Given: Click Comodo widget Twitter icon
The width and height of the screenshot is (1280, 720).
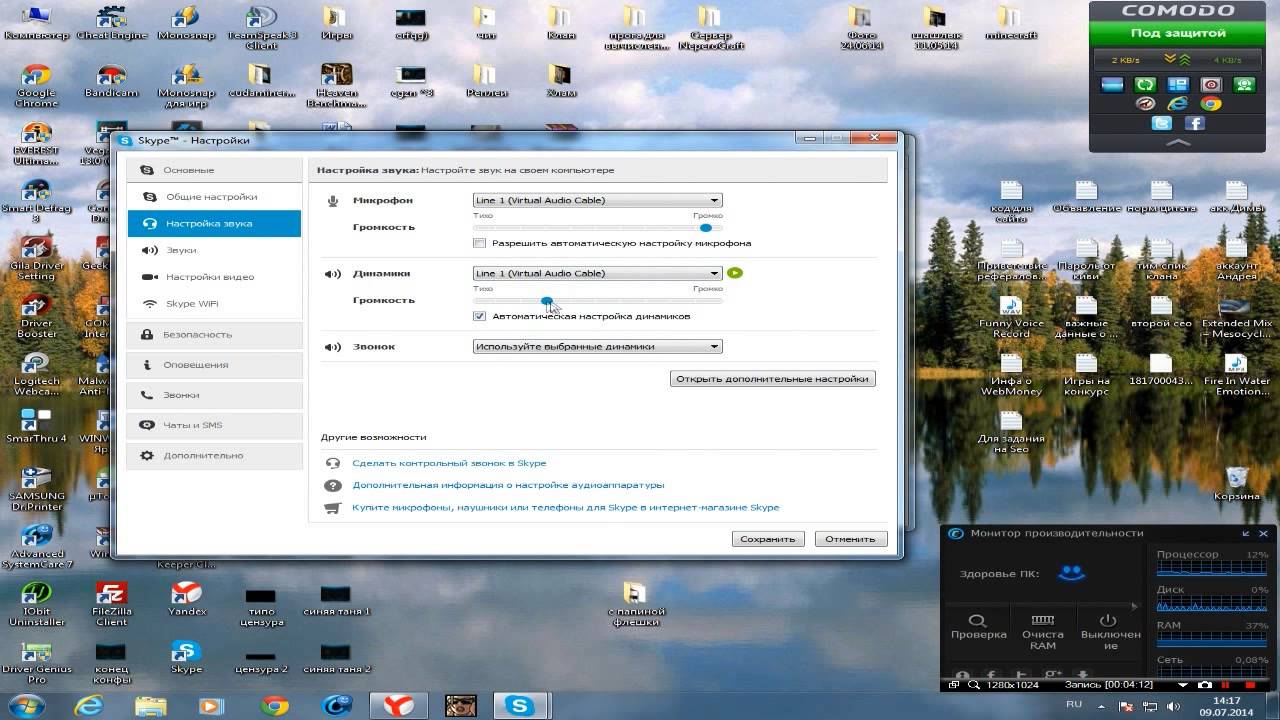Looking at the screenshot, I should (1162, 124).
